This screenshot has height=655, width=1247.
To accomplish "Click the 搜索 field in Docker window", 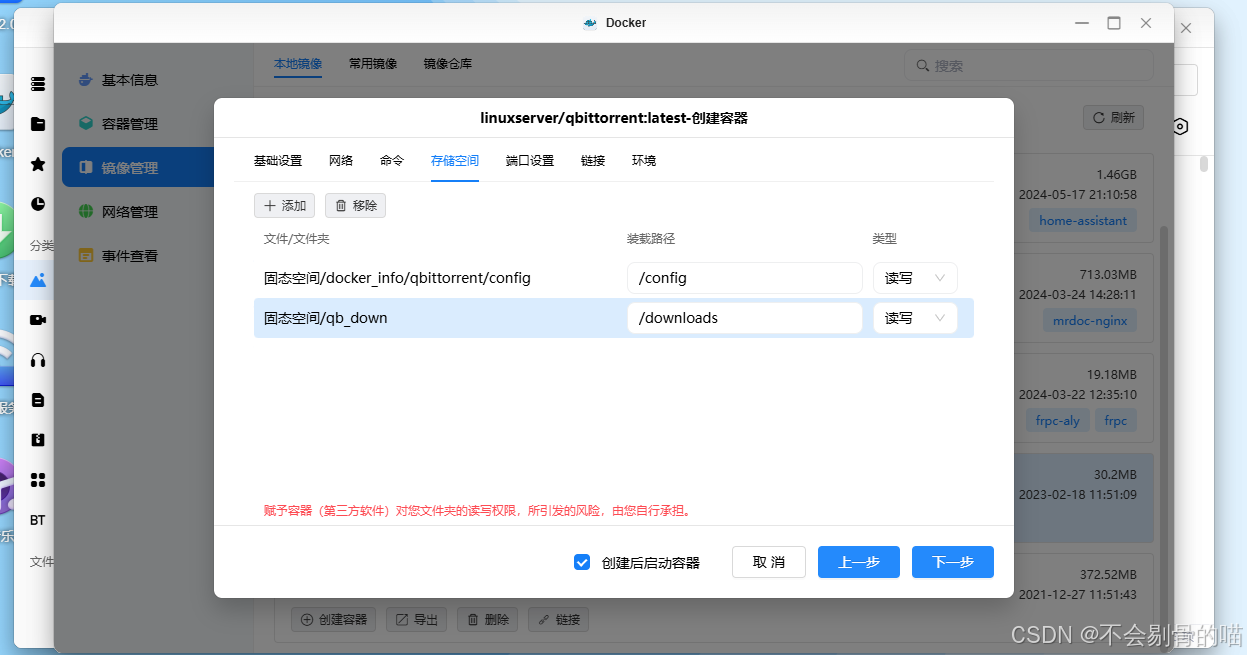I will 1029,66.
